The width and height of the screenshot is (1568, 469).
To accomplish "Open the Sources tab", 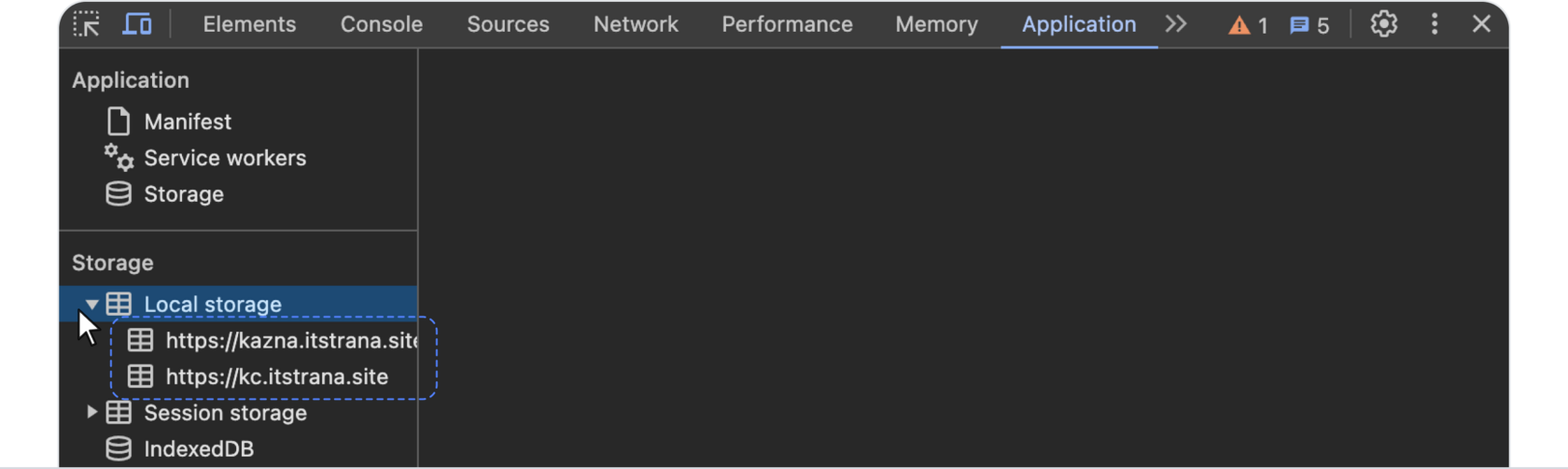I will (x=508, y=24).
